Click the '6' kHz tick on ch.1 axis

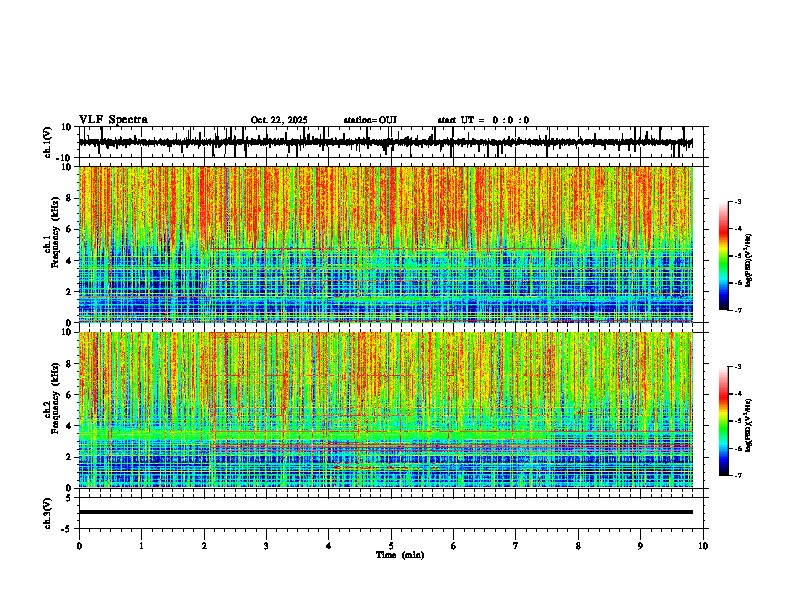pos(70,230)
